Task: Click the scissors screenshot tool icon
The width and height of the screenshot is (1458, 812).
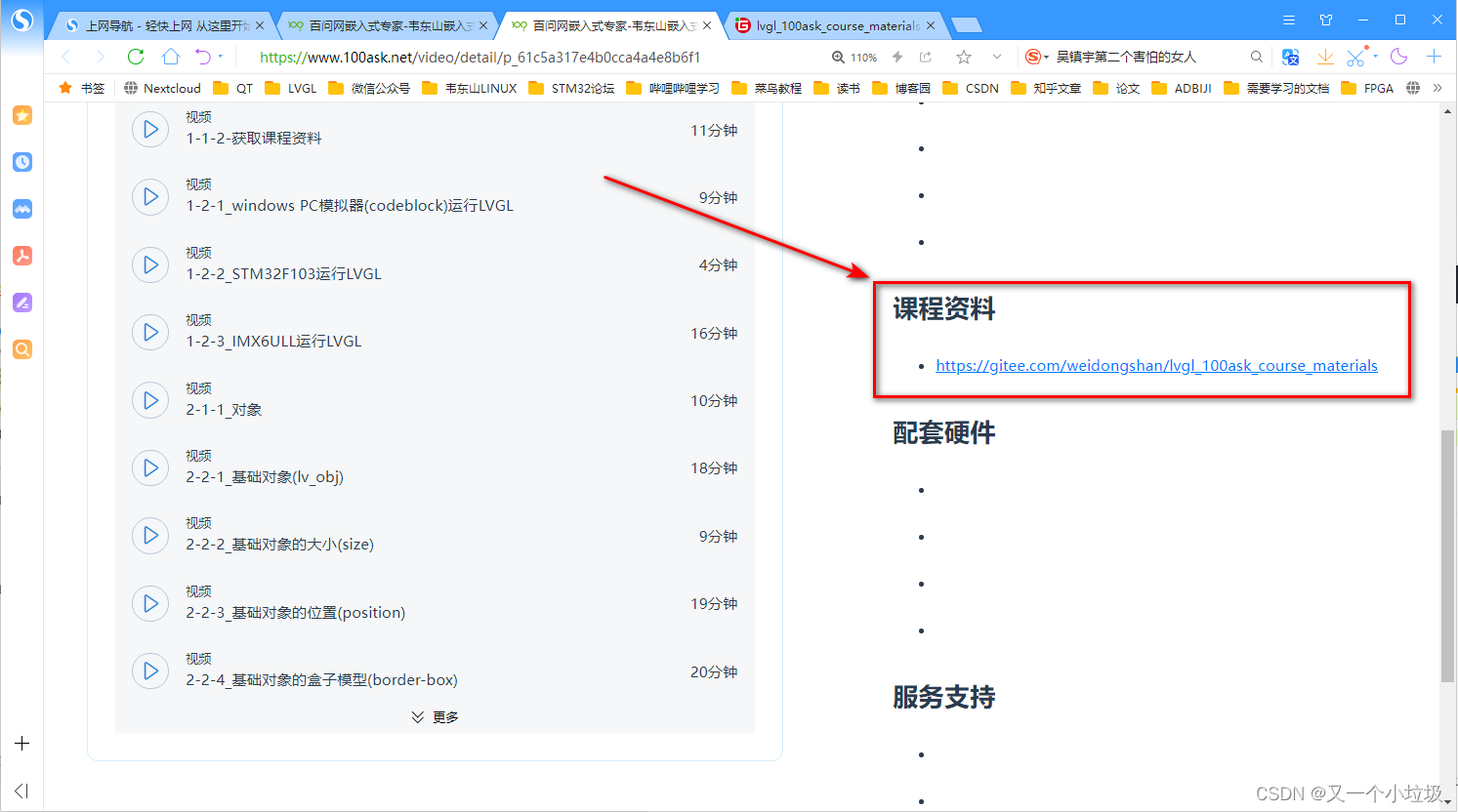Action: 1356,57
